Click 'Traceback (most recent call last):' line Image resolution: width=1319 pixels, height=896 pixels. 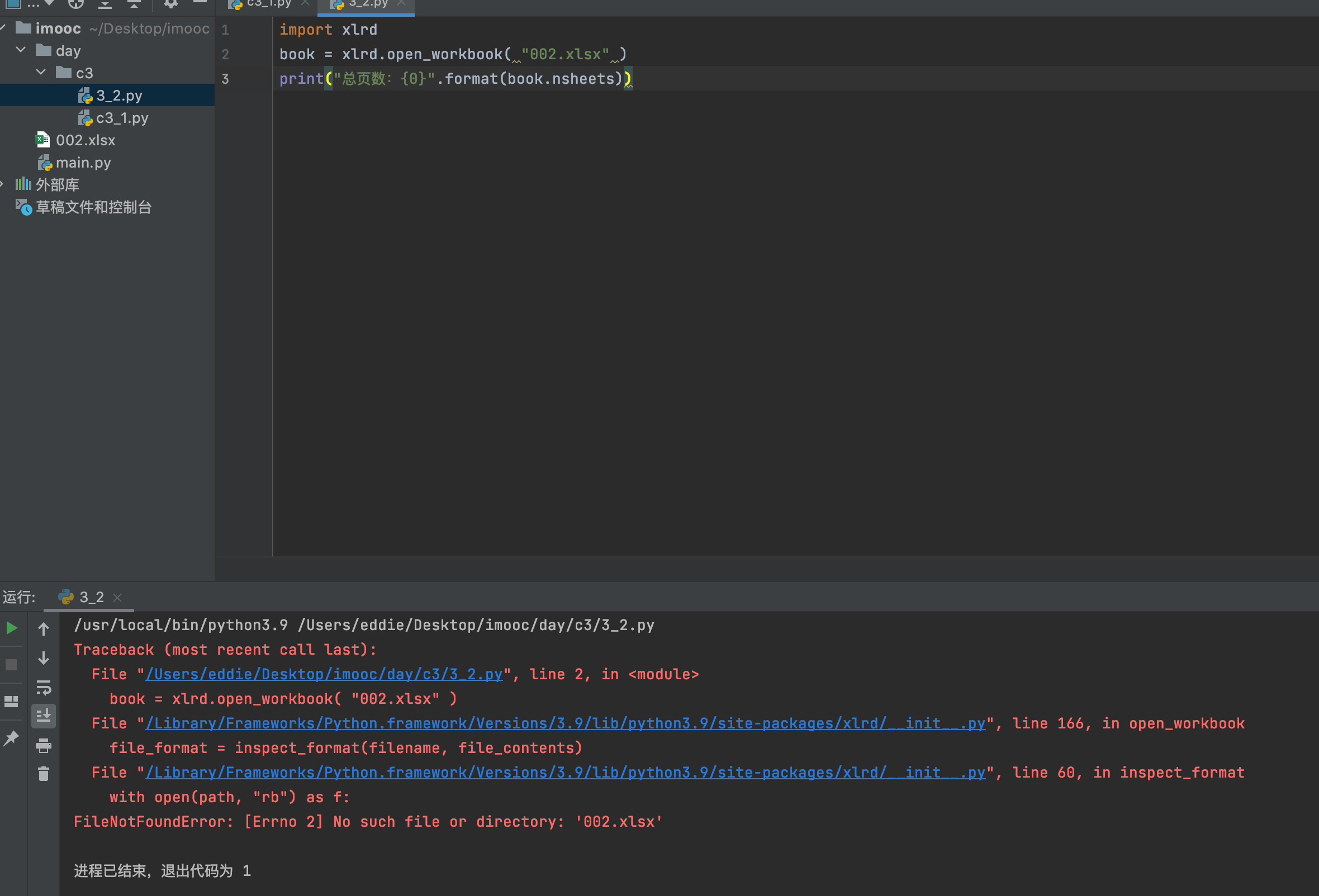tap(225, 650)
